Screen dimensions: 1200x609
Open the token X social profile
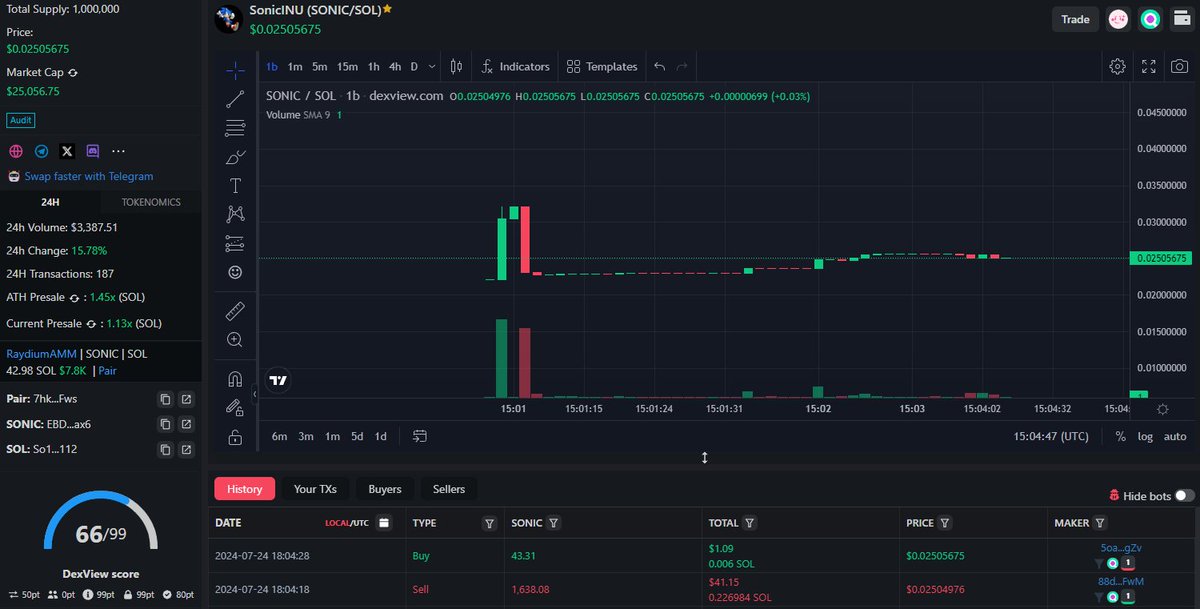(67, 151)
